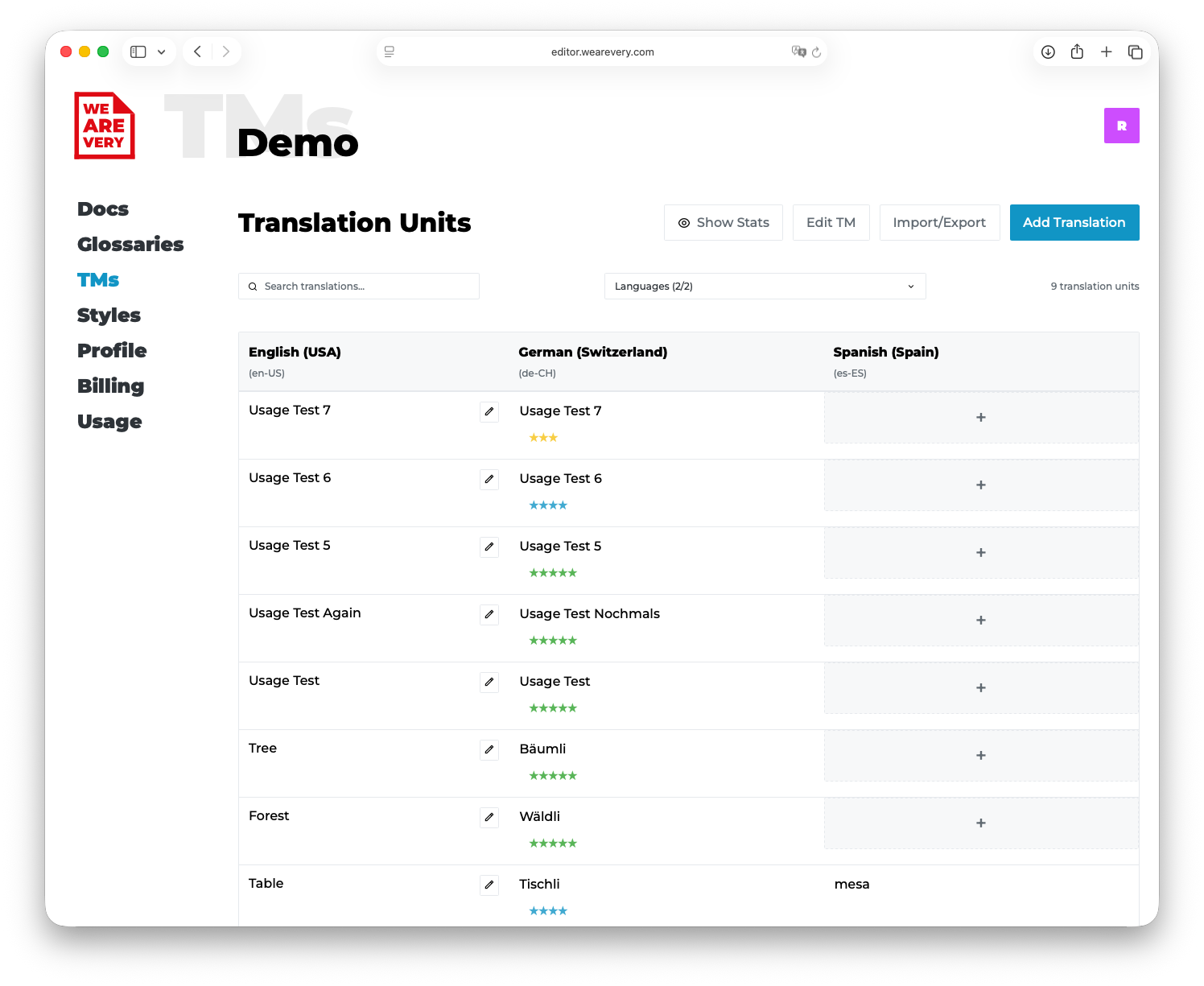
Task: Click the Import/Export button
Action: [x=939, y=222]
